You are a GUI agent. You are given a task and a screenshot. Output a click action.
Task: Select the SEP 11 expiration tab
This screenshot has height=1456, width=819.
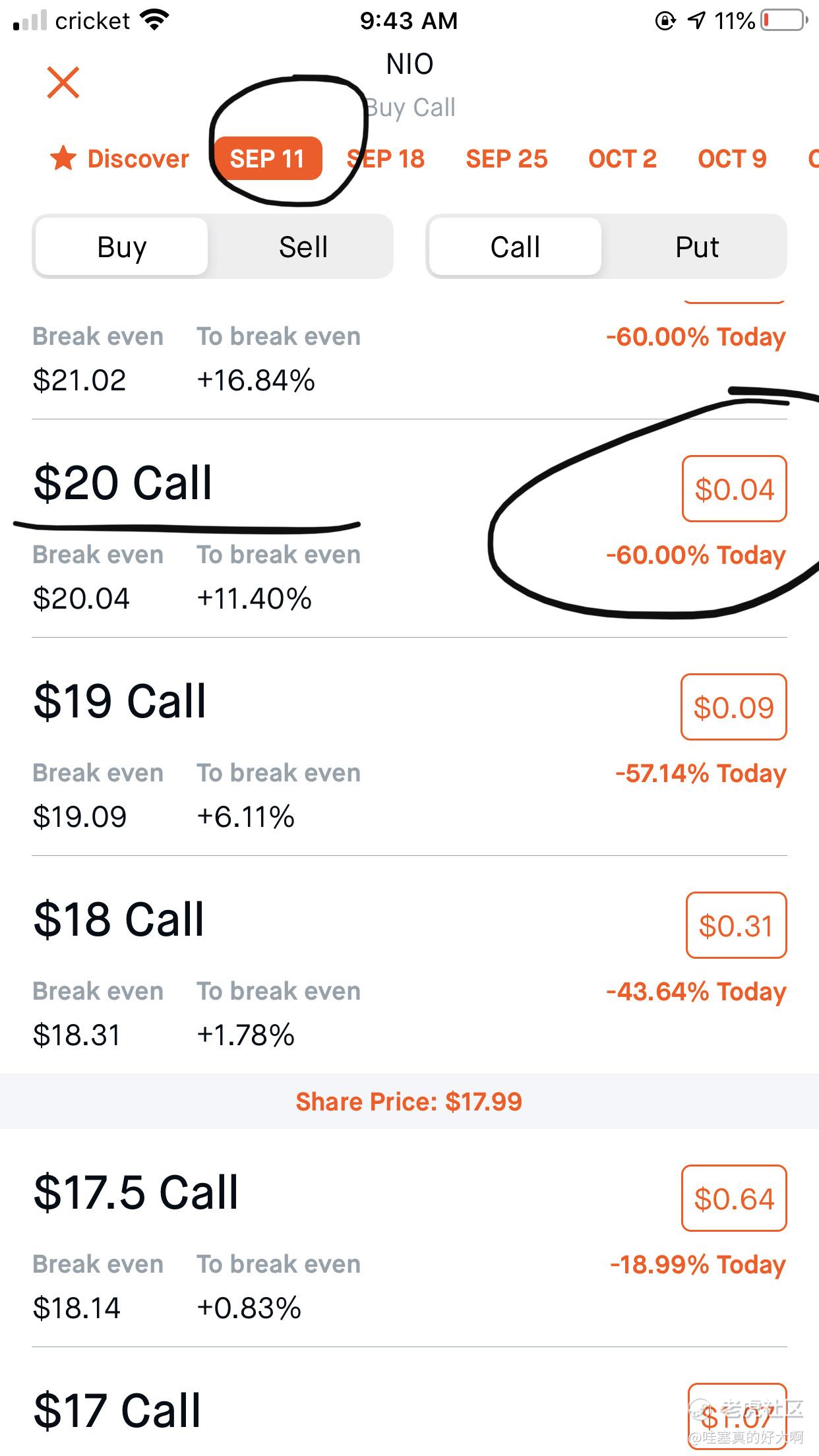click(x=267, y=159)
